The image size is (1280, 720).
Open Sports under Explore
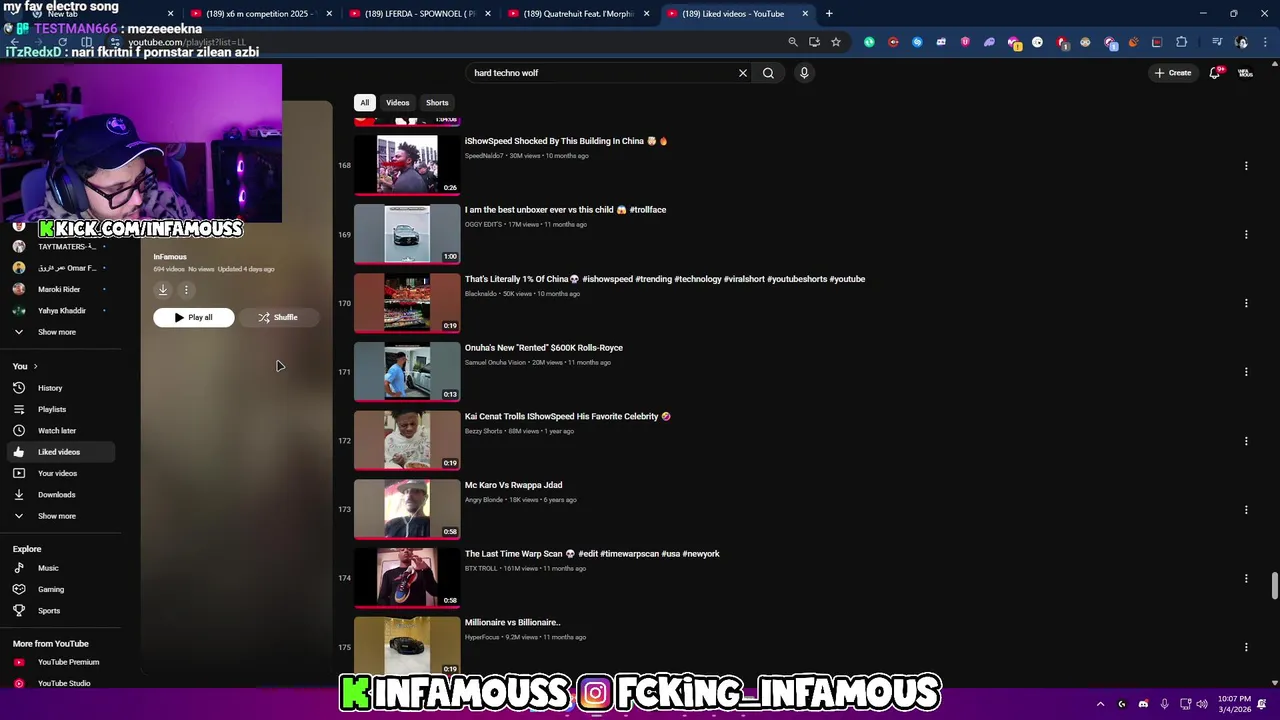point(60,611)
